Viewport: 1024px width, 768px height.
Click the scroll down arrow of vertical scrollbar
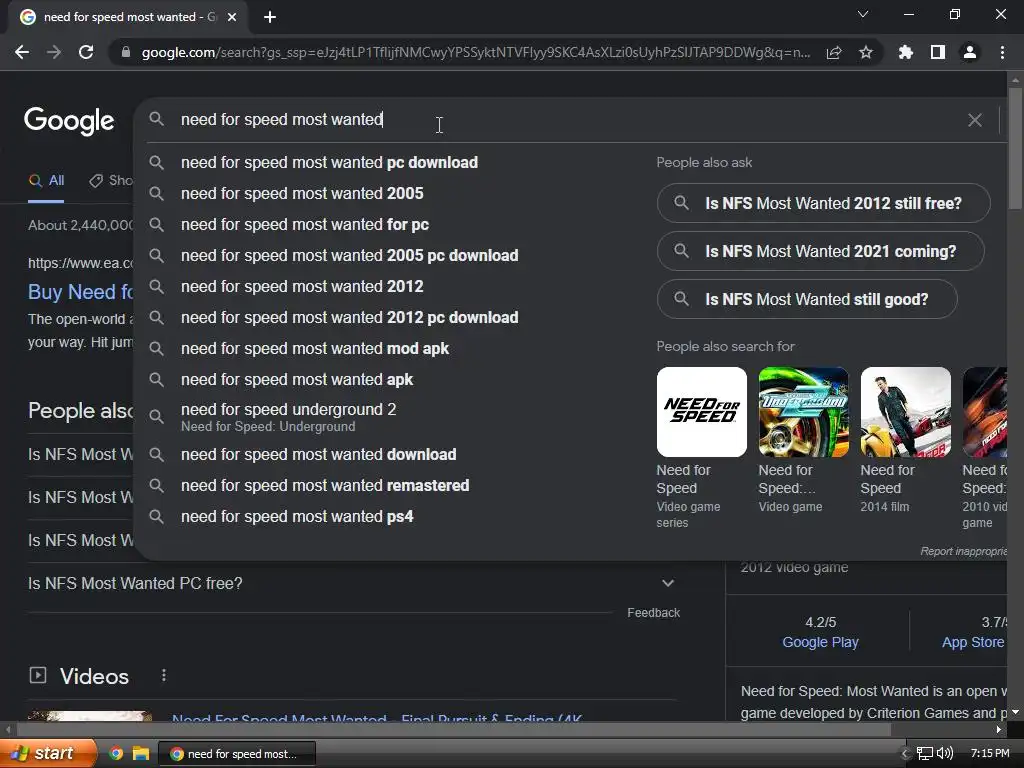pyautogui.click(x=1015, y=712)
